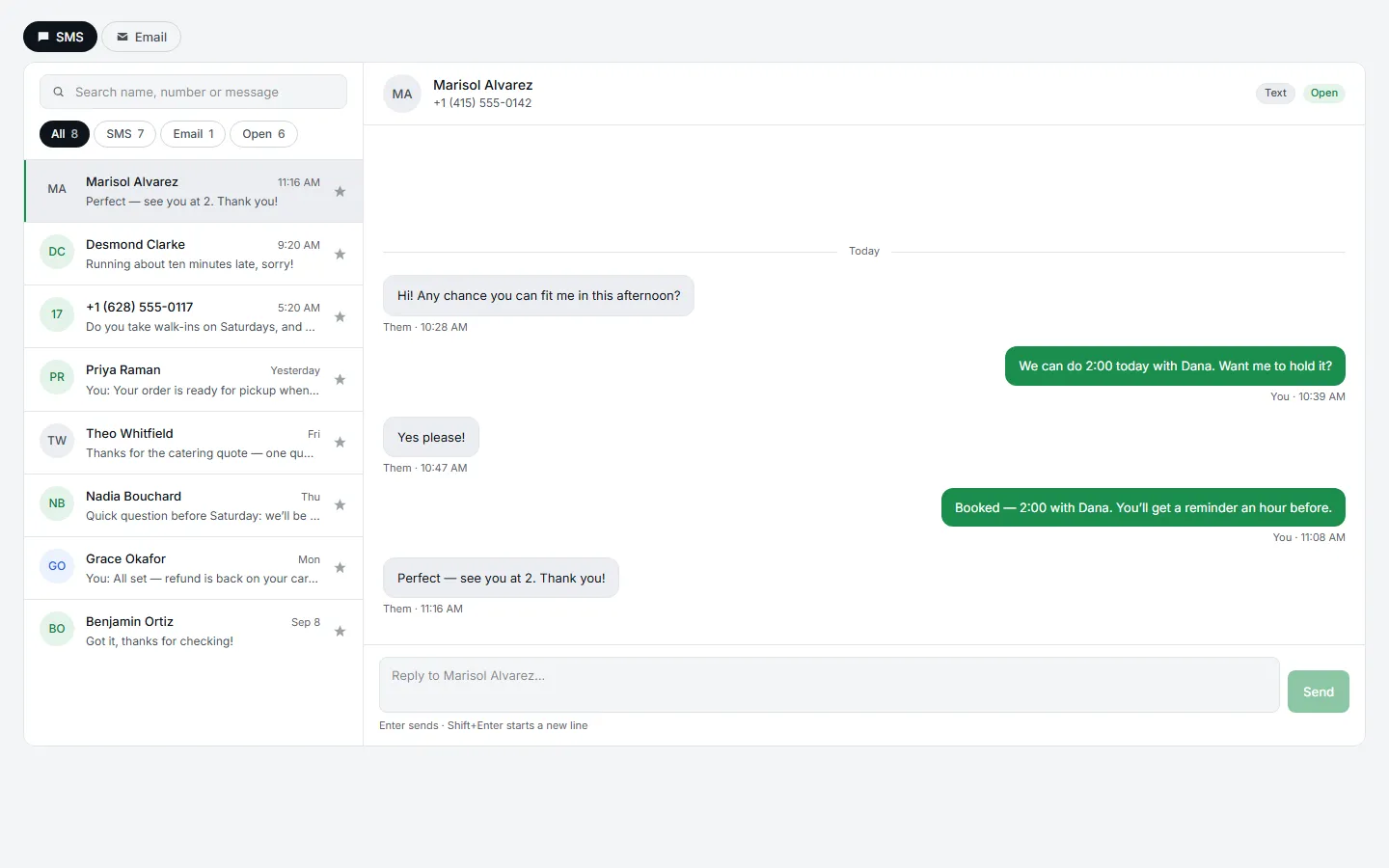Click Benjamin Ortiz's BO avatar
Viewport: 1389px width, 868px height.
[x=57, y=629]
